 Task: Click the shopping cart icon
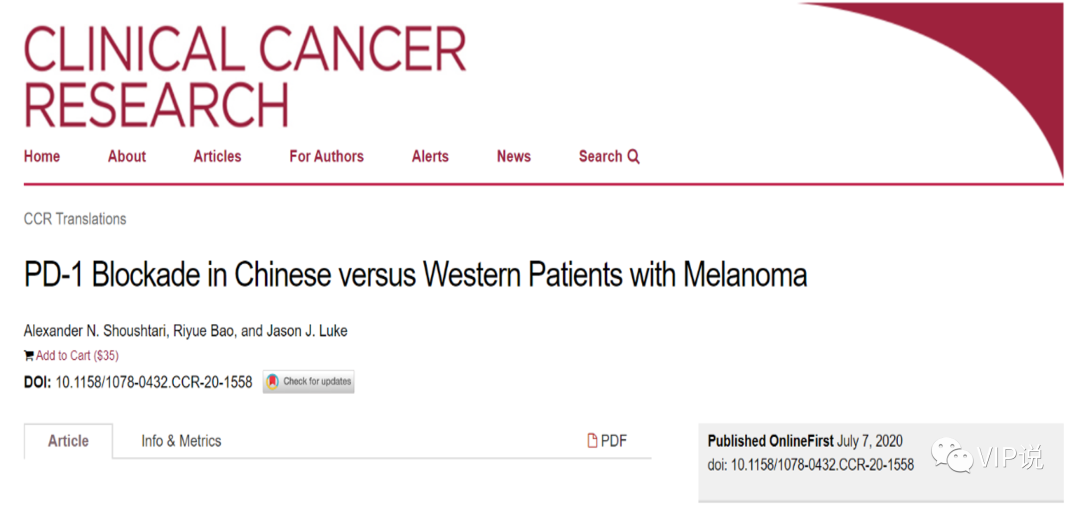pos(29,356)
